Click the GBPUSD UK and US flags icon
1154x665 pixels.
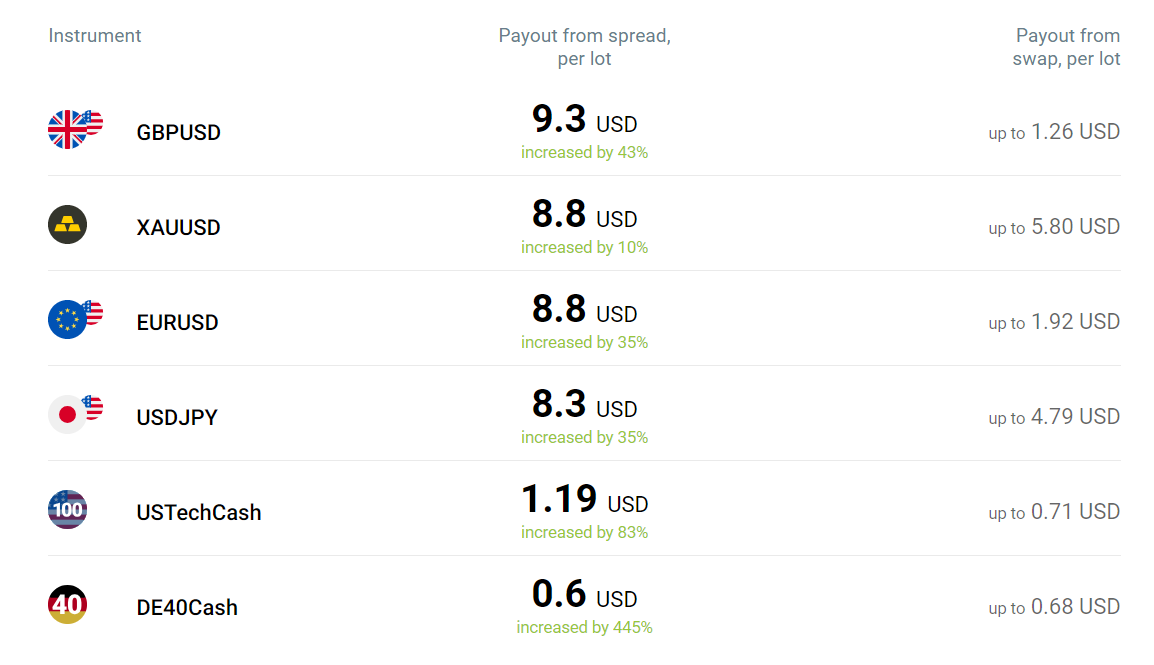[x=75, y=129]
